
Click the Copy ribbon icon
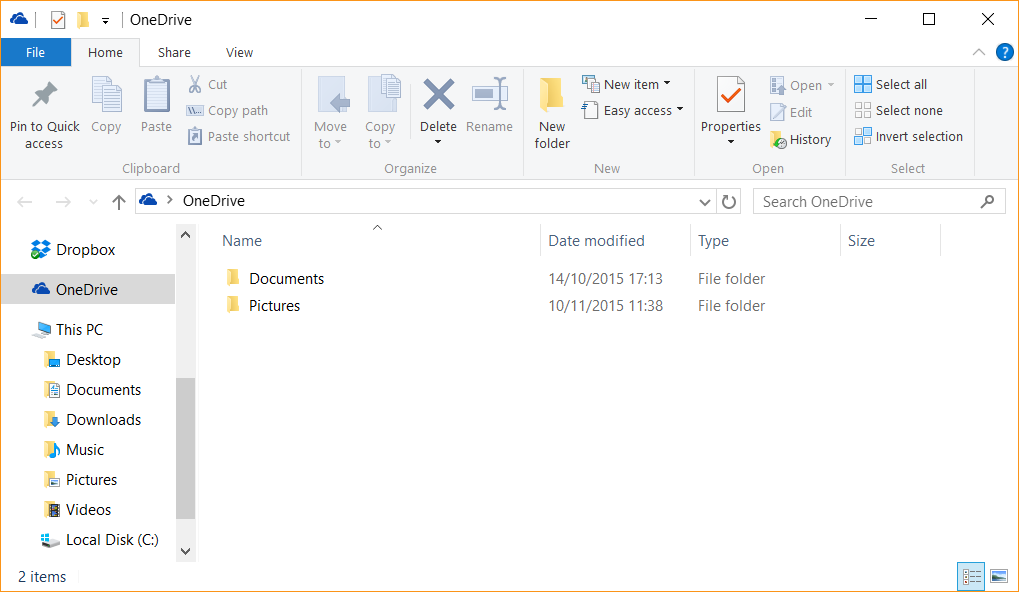tap(106, 95)
